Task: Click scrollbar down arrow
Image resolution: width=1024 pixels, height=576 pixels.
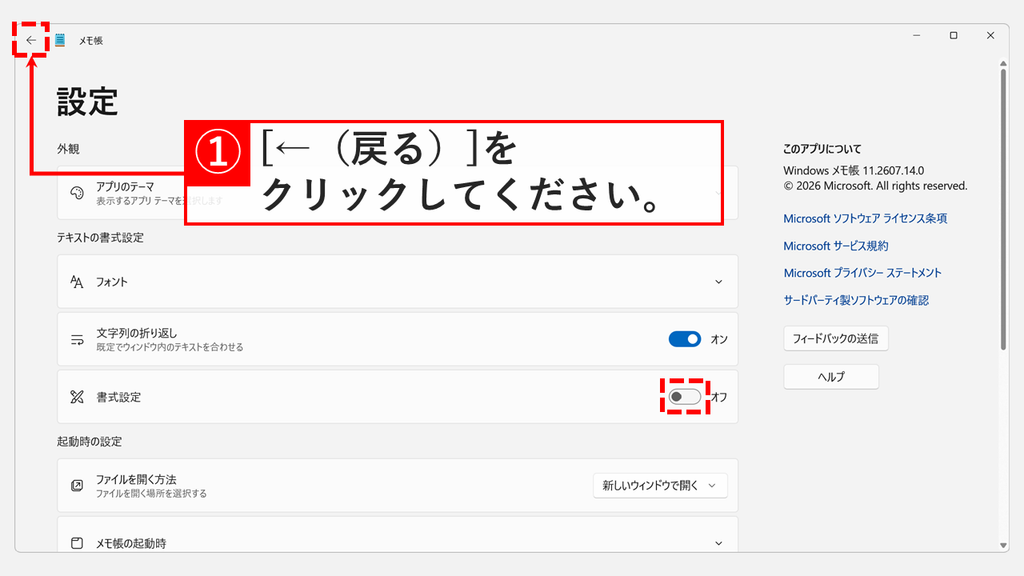Action: click(1003, 545)
